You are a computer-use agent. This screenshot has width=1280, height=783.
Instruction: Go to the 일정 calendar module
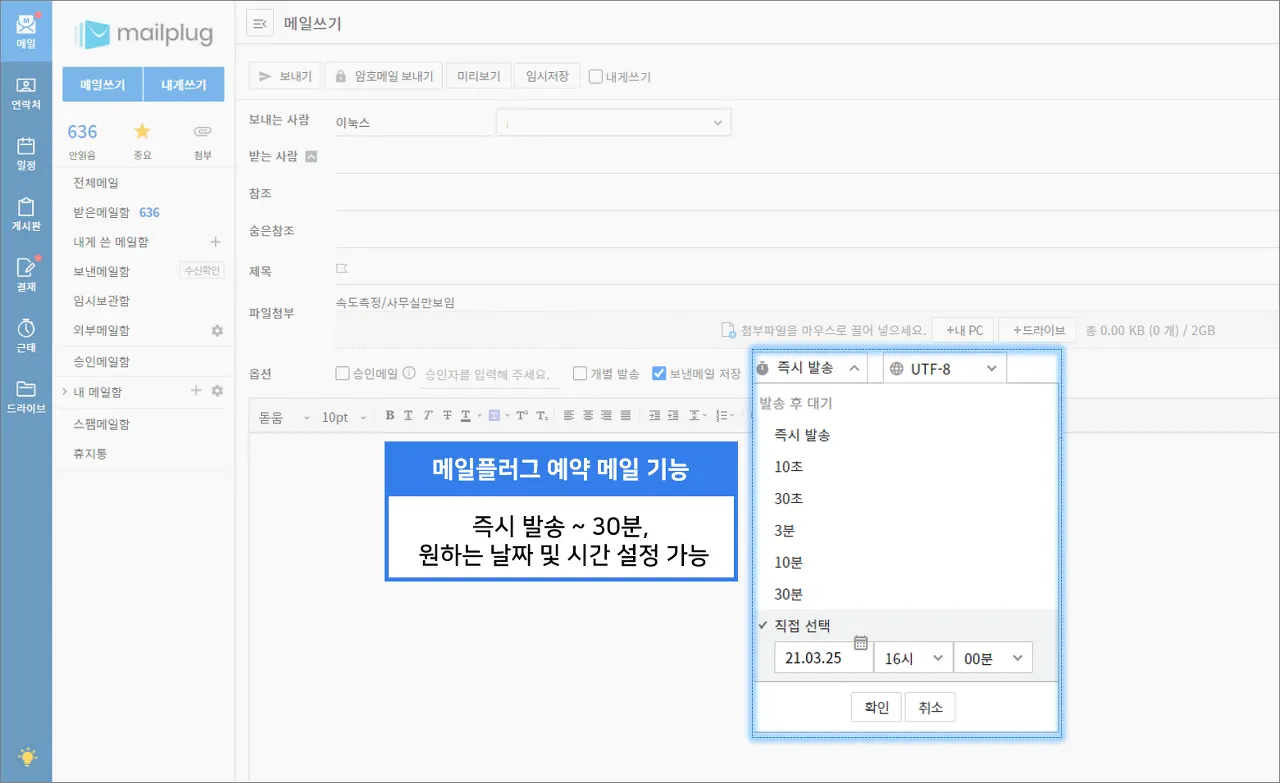(26, 153)
